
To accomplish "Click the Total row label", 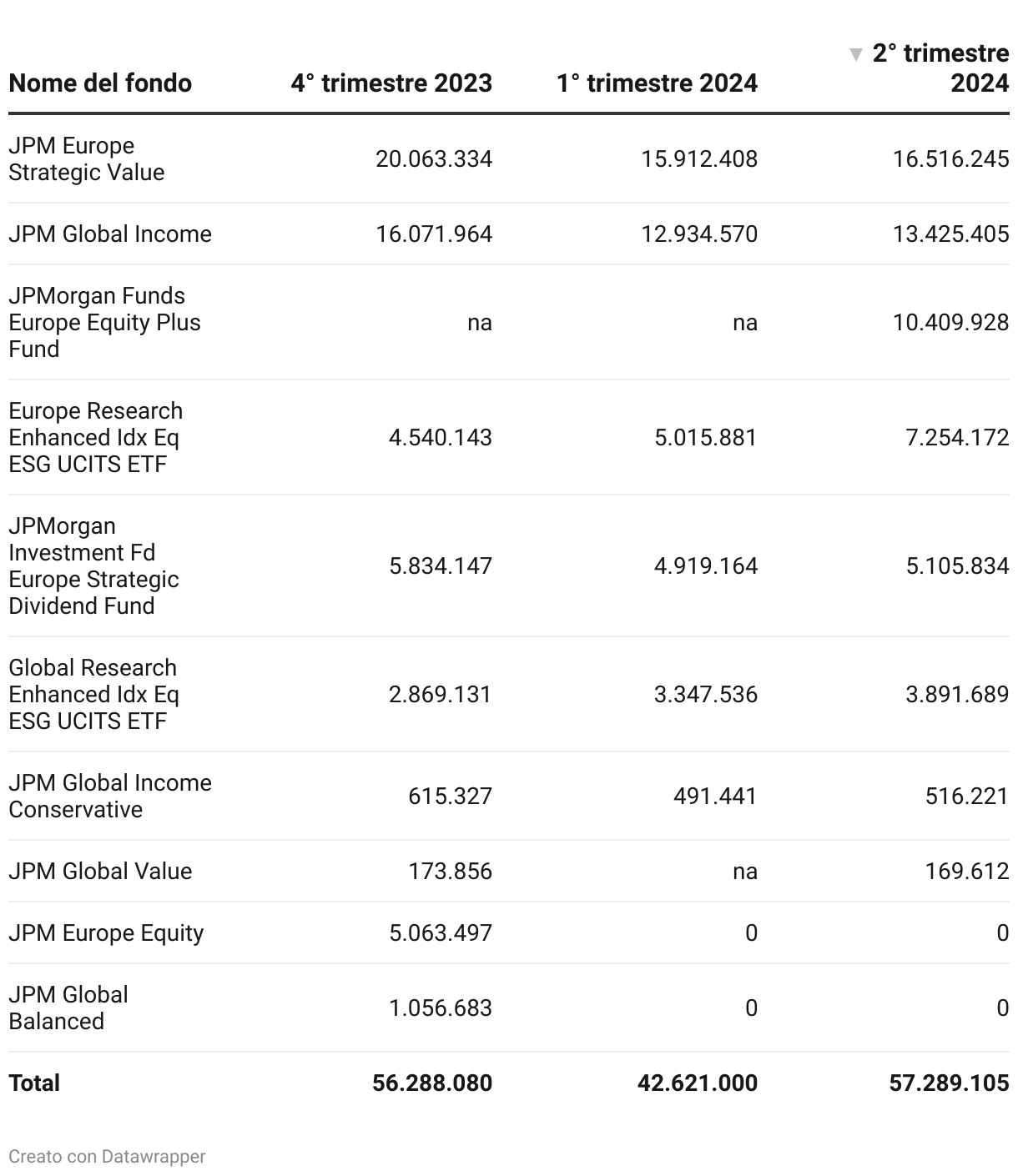I will [34, 1083].
